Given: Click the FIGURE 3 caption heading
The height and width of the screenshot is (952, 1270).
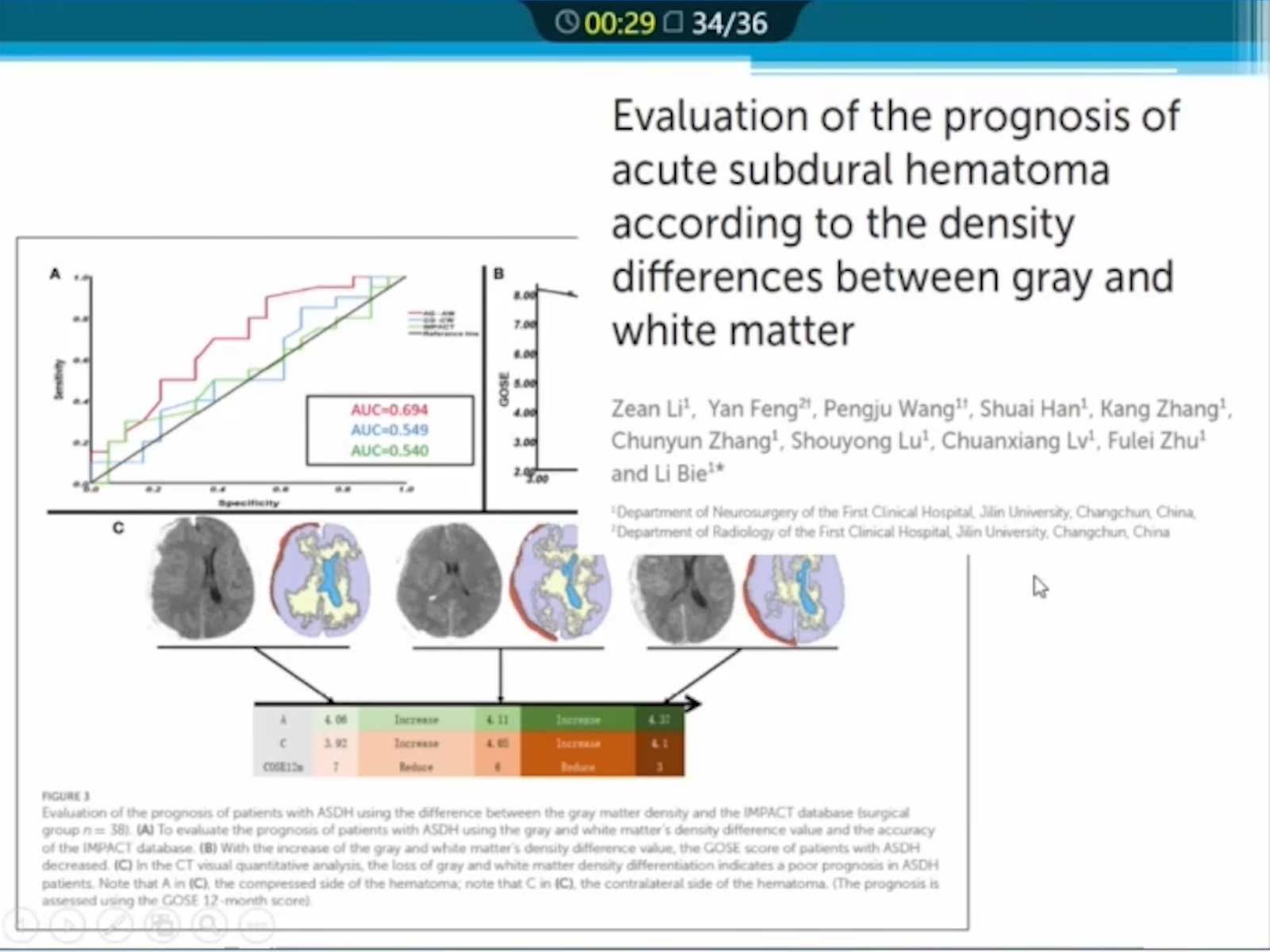Looking at the screenshot, I should 66,796.
